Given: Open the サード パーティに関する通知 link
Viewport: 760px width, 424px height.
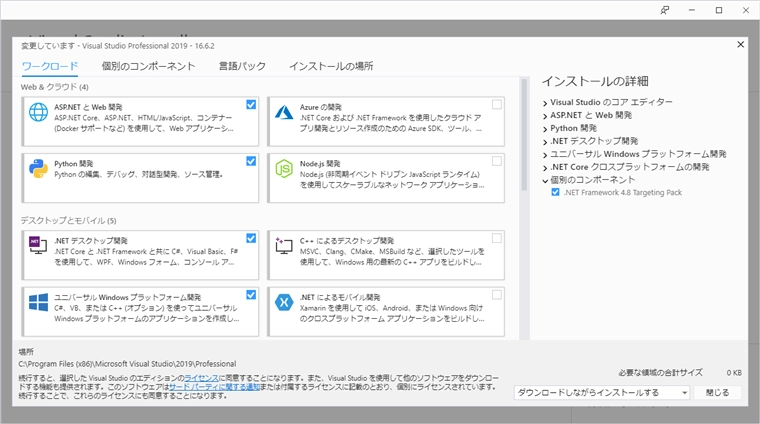Looking at the screenshot, I should [x=214, y=387].
